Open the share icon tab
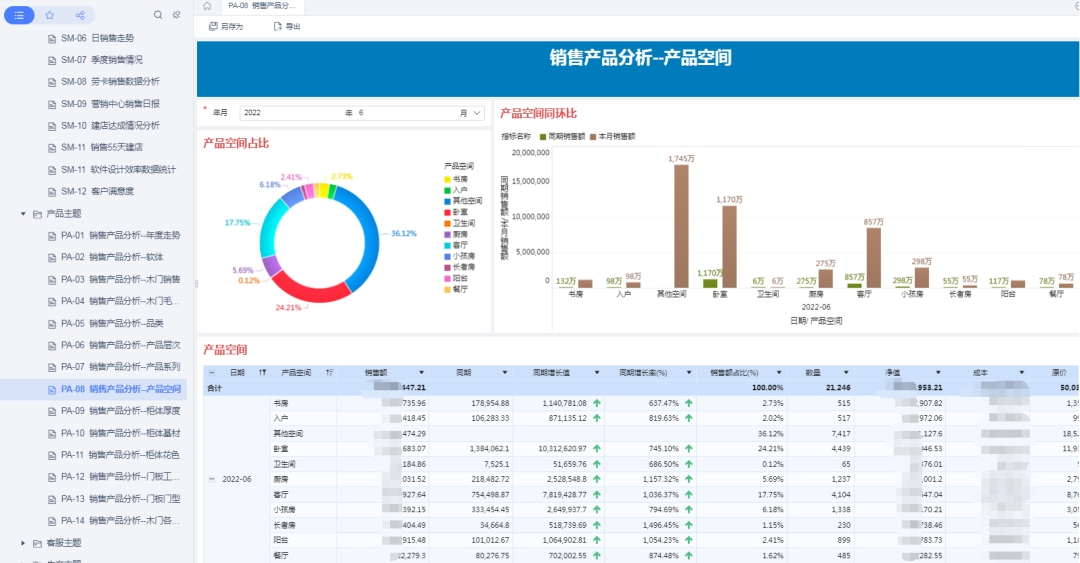 (x=79, y=15)
